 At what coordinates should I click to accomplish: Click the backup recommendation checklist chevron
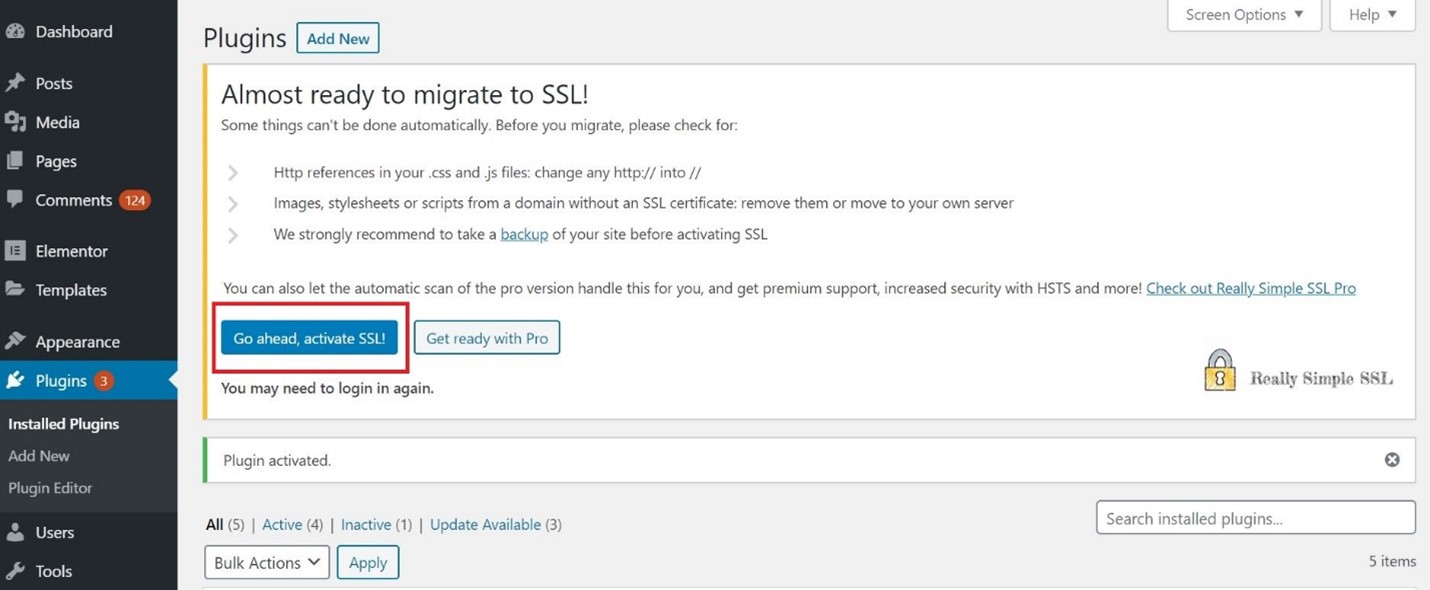coord(233,235)
